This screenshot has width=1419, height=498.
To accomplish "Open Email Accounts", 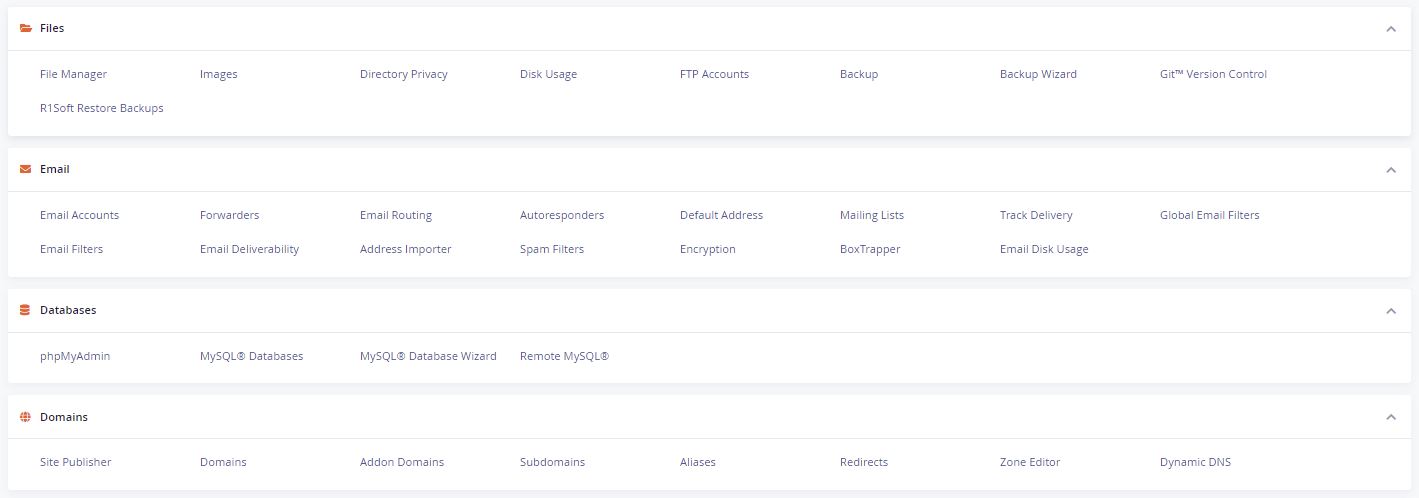I will (x=79, y=215).
